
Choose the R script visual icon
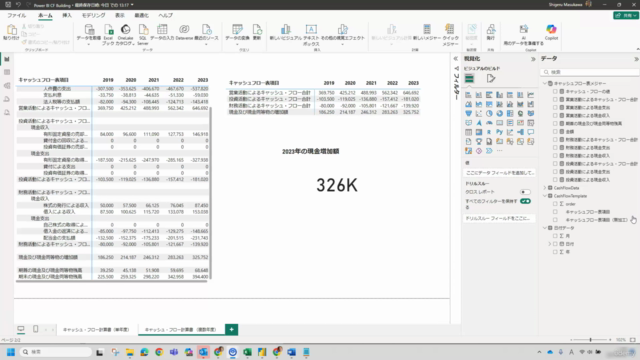click(489, 132)
